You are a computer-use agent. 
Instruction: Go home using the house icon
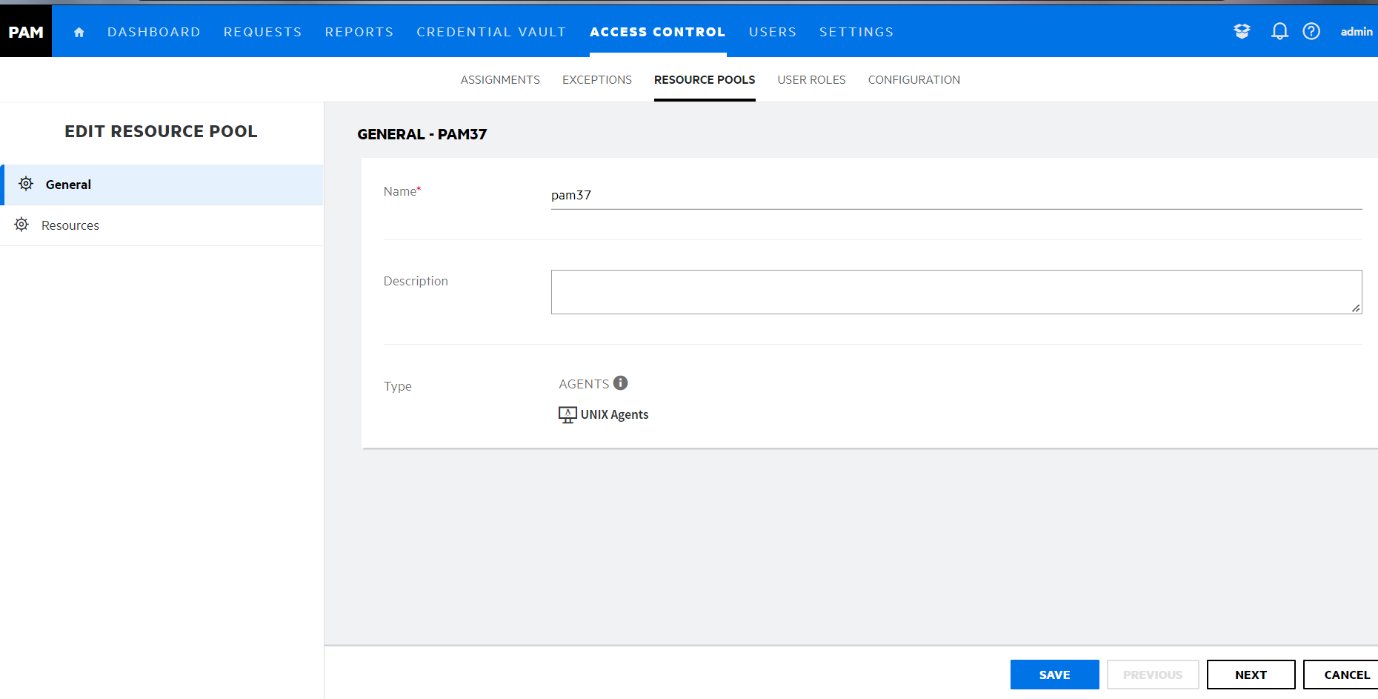(x=78, y=31)
